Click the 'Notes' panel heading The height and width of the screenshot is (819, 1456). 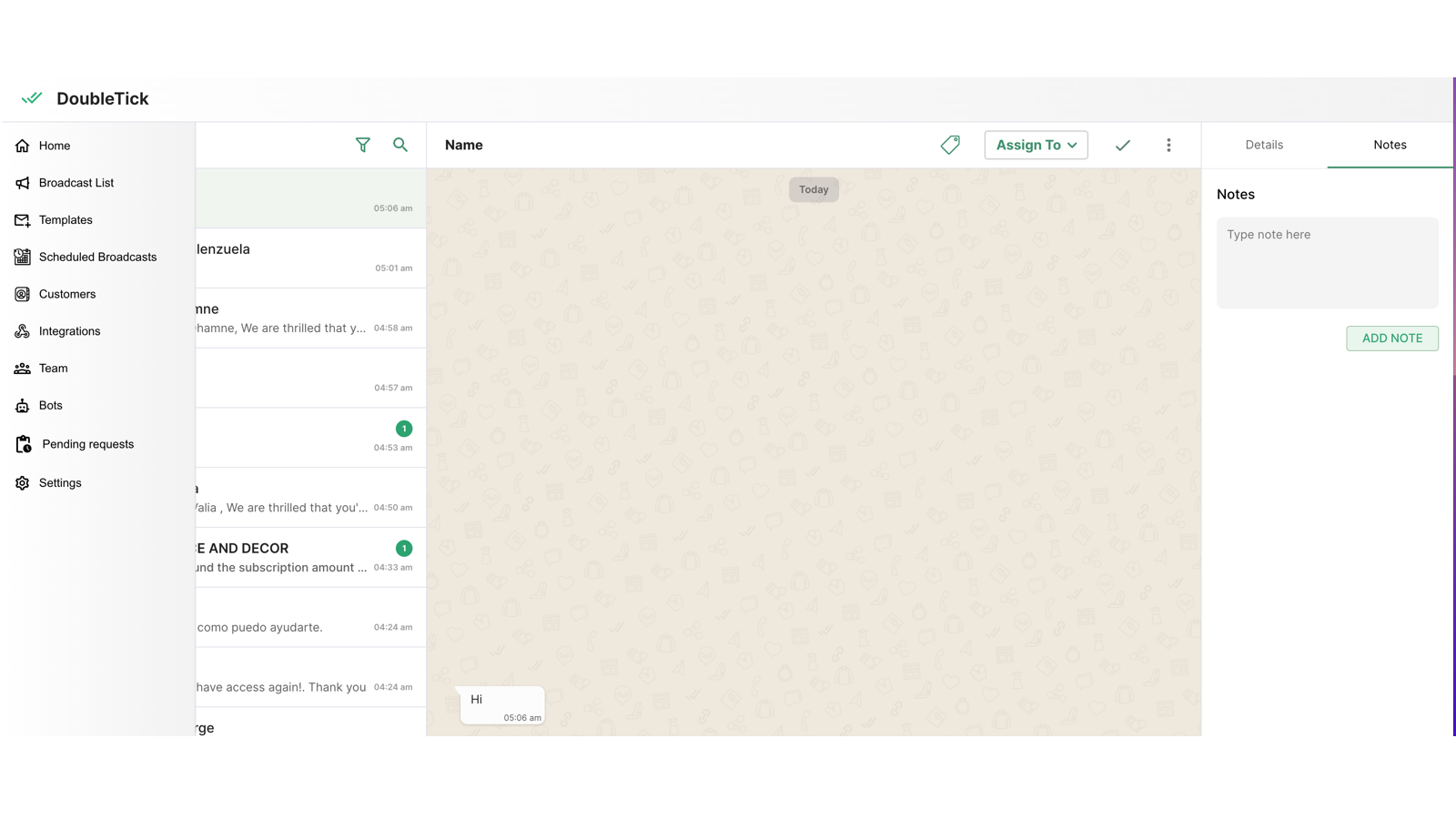(x=1236, y=195)
